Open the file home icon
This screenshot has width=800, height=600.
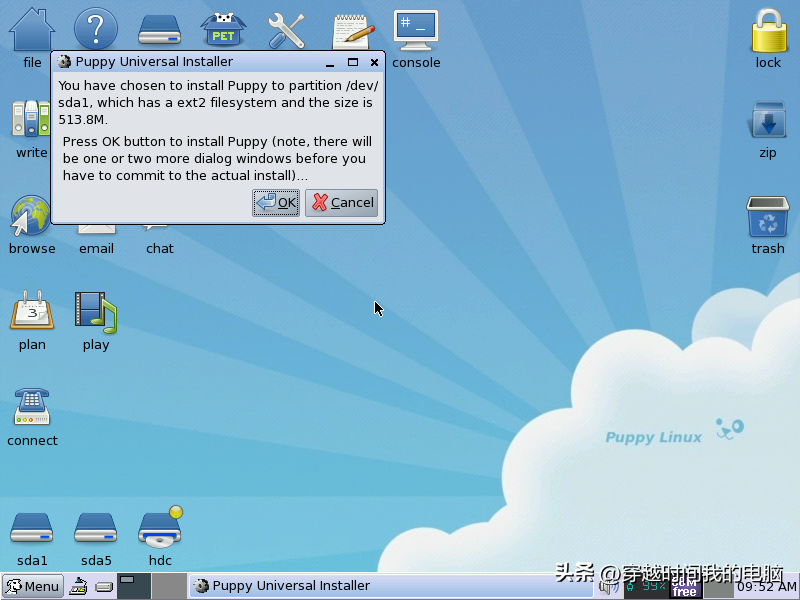pos(32,29)
